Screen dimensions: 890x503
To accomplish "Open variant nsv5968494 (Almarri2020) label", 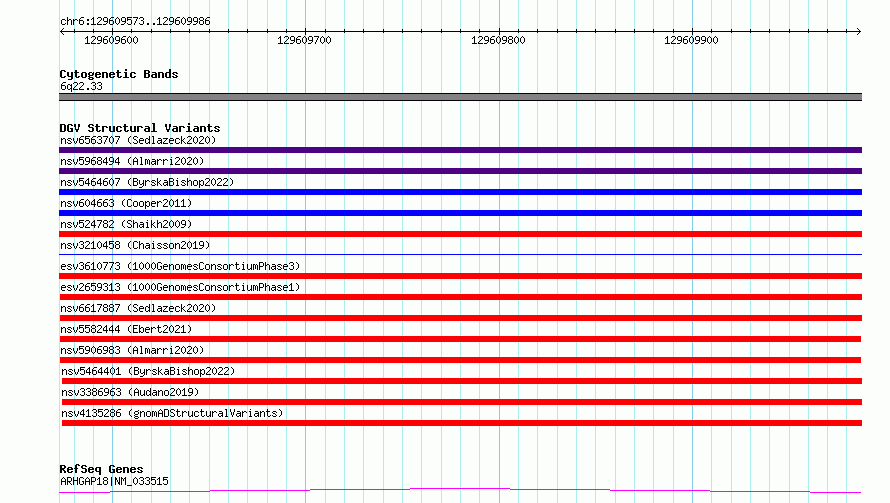I will (132, 161).
